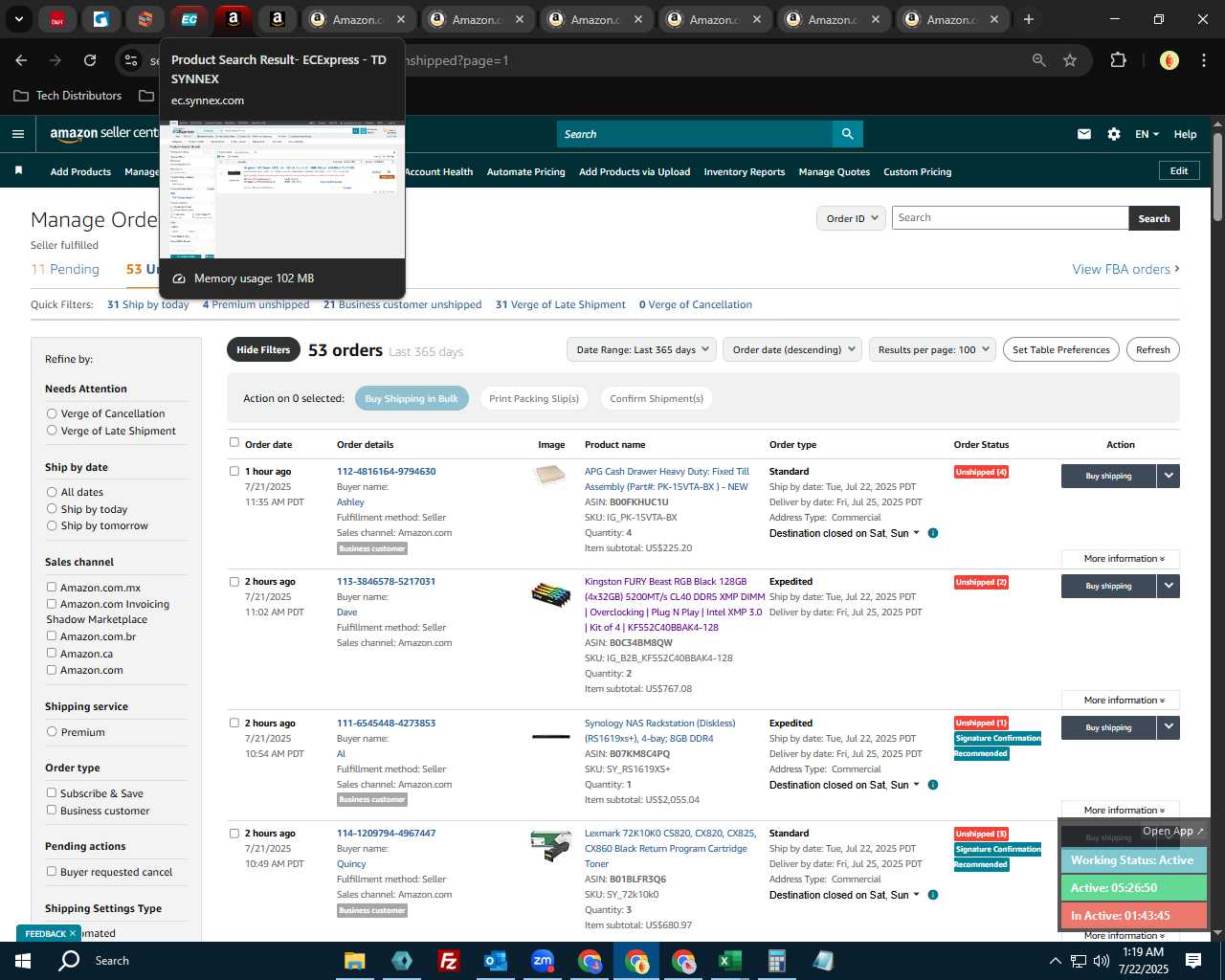Reload the page with the browser refresh icon
This screenshot has height=980, width=1225.
pos(90,60)
